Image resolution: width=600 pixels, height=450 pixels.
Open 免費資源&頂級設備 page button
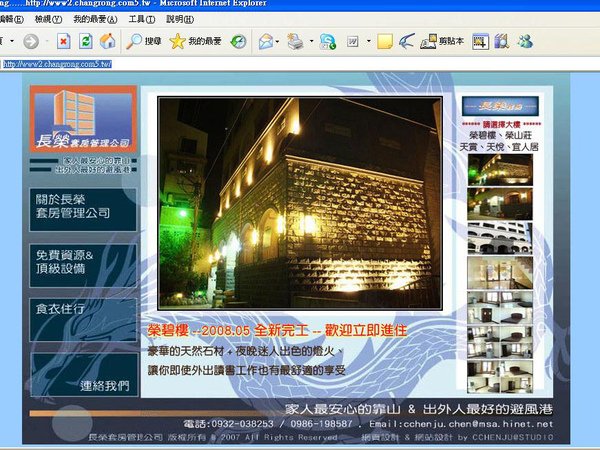click(83, 266)
